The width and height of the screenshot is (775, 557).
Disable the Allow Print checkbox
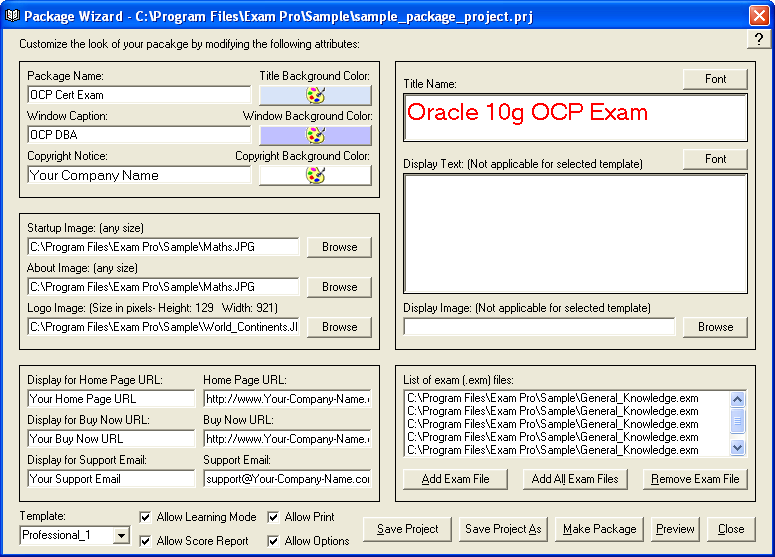pyautogui.click(x=274, y=517)
